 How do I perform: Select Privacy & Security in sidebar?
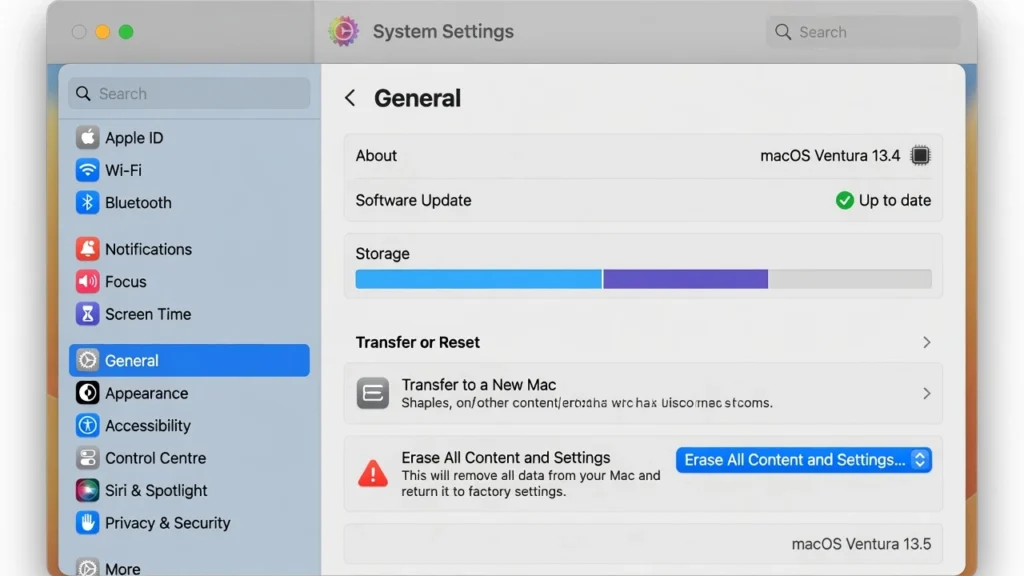[x=189, y=522]
